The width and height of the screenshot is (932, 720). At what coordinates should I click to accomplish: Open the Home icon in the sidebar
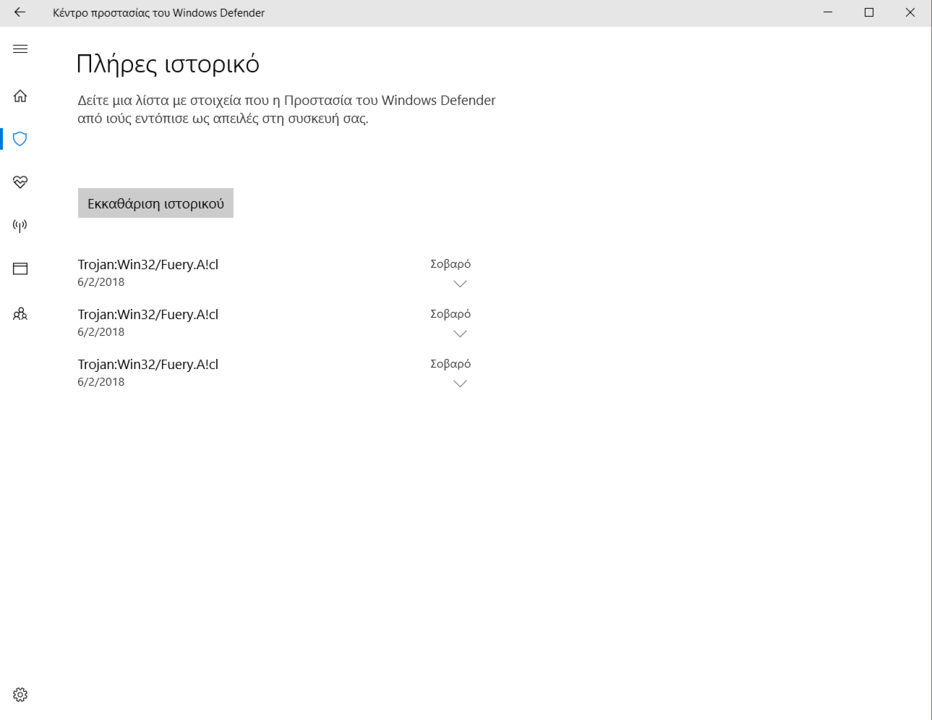(20, 96)
